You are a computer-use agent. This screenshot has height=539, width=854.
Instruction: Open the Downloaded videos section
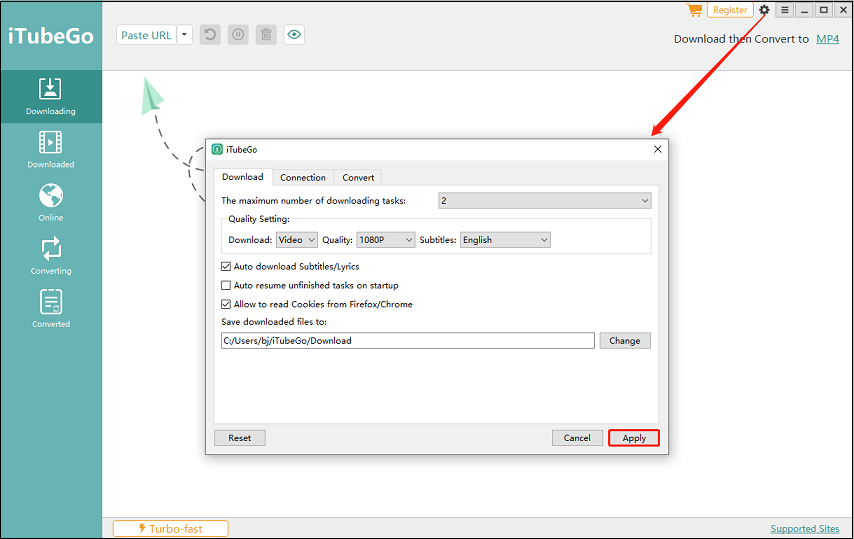tap(51, 150)
